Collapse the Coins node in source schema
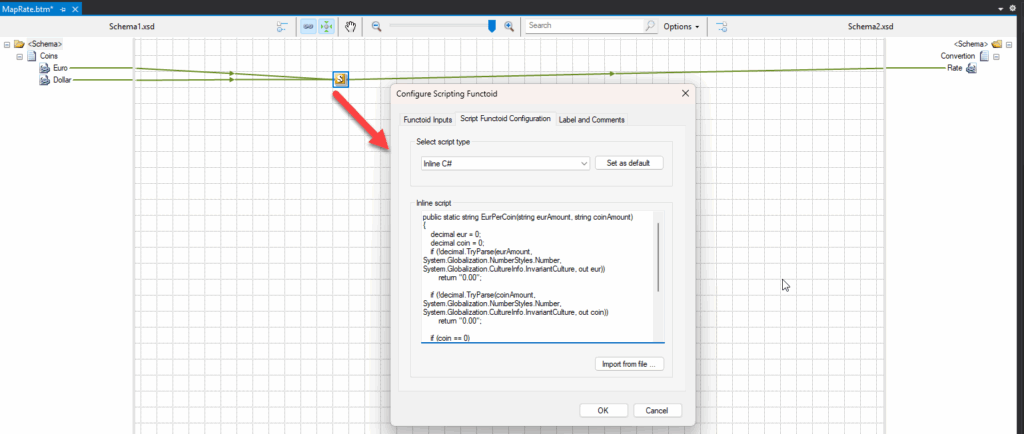Viewport: 1024px width, 434px height. (19, 56)
